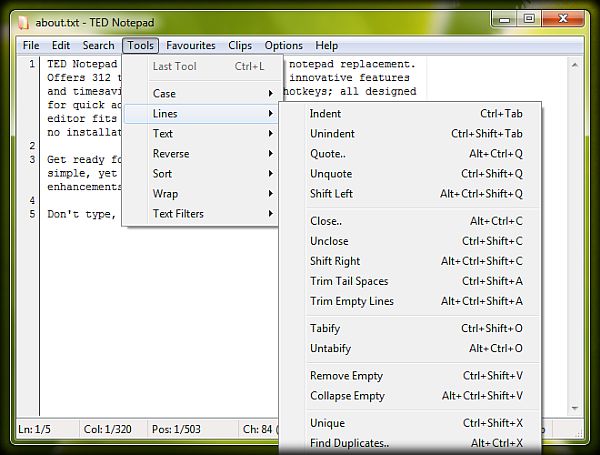Open the Clips menu
This screenshot has width=600, height=455.
(x=240, y=45)
